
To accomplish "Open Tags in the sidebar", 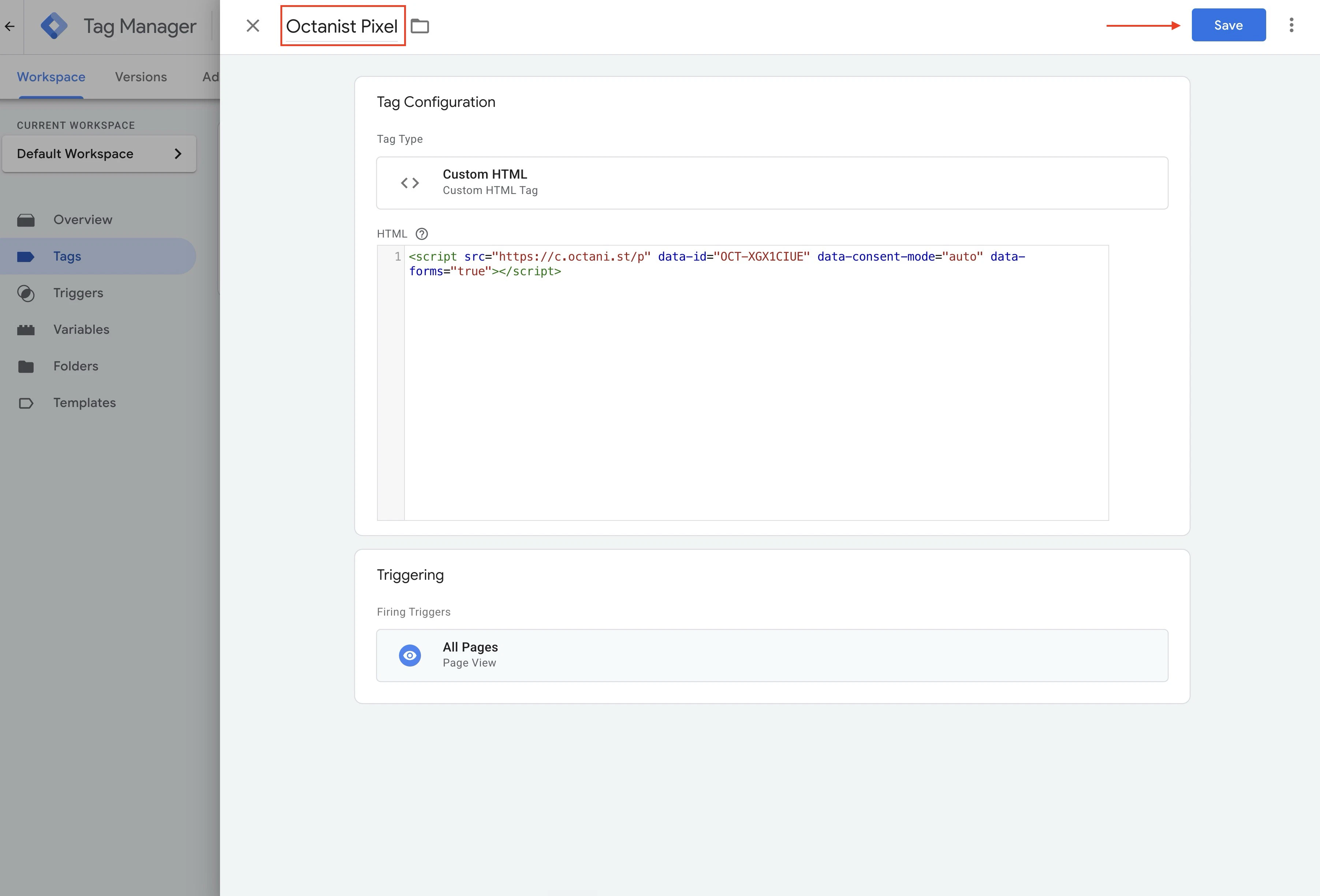I will tap(98, 256).
